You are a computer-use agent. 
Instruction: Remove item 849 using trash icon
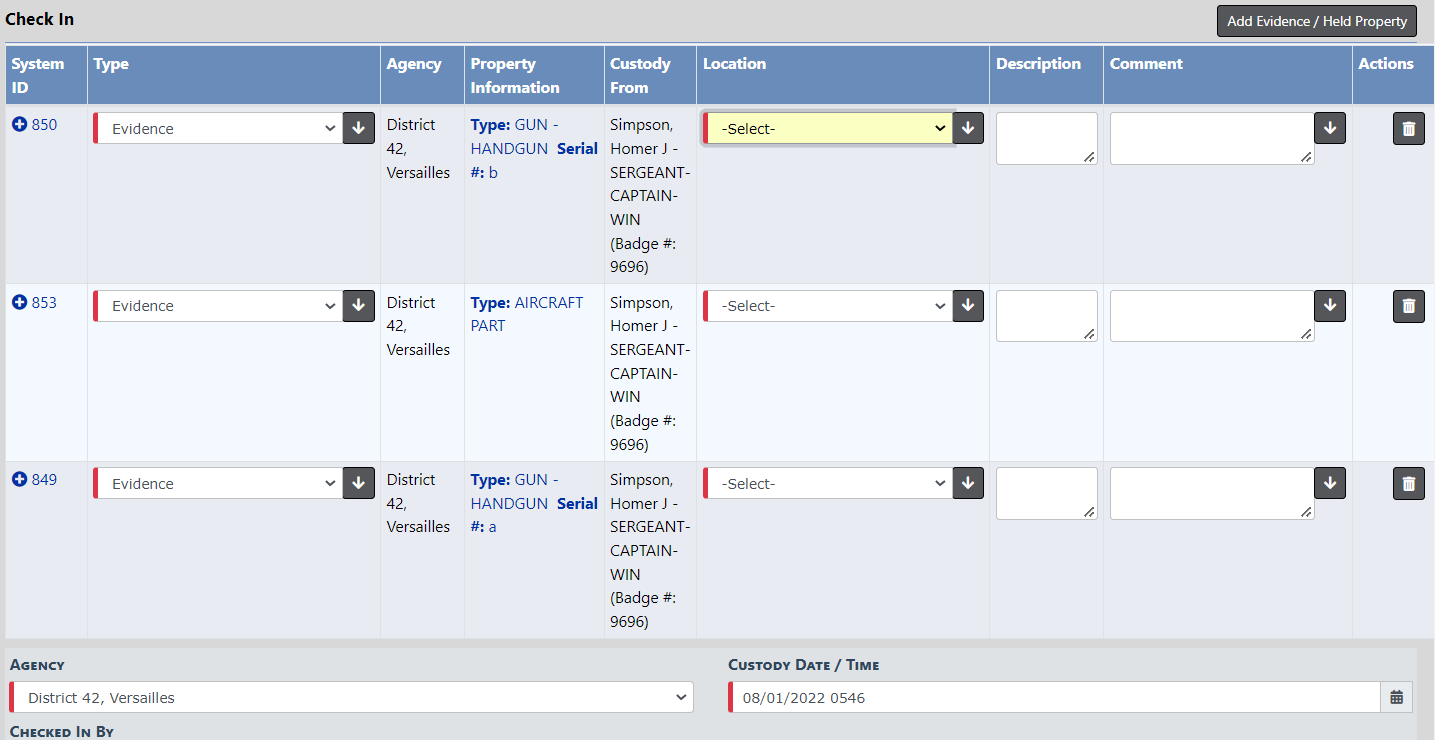tap(1408, 484)
